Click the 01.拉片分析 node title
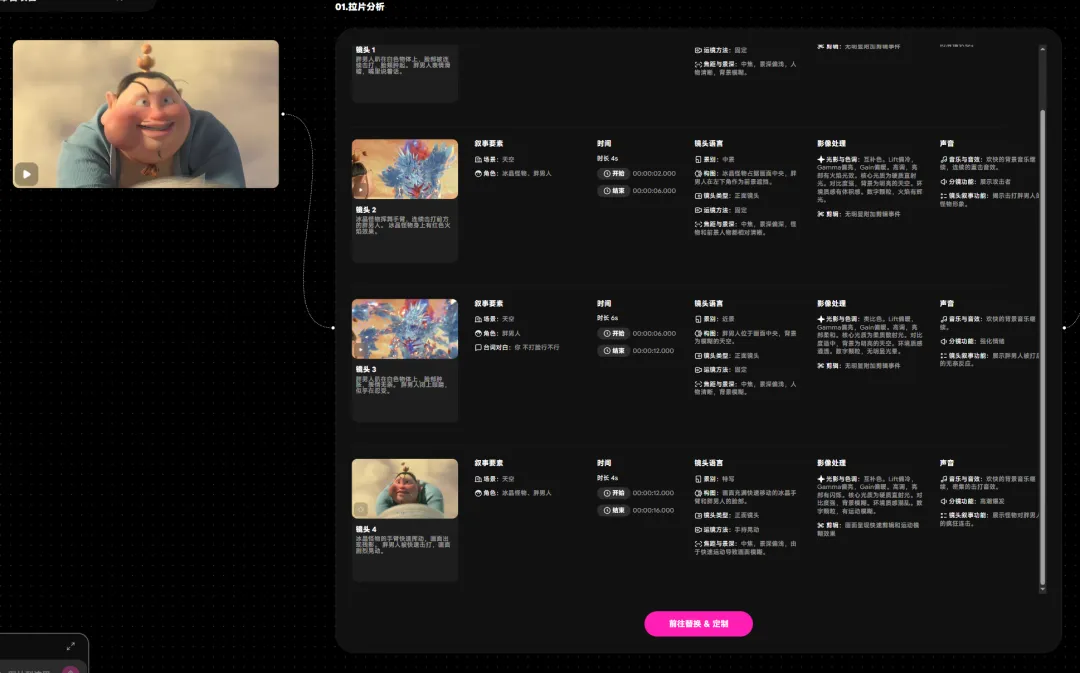1080x673 pixels. click(x=360, y=7)
